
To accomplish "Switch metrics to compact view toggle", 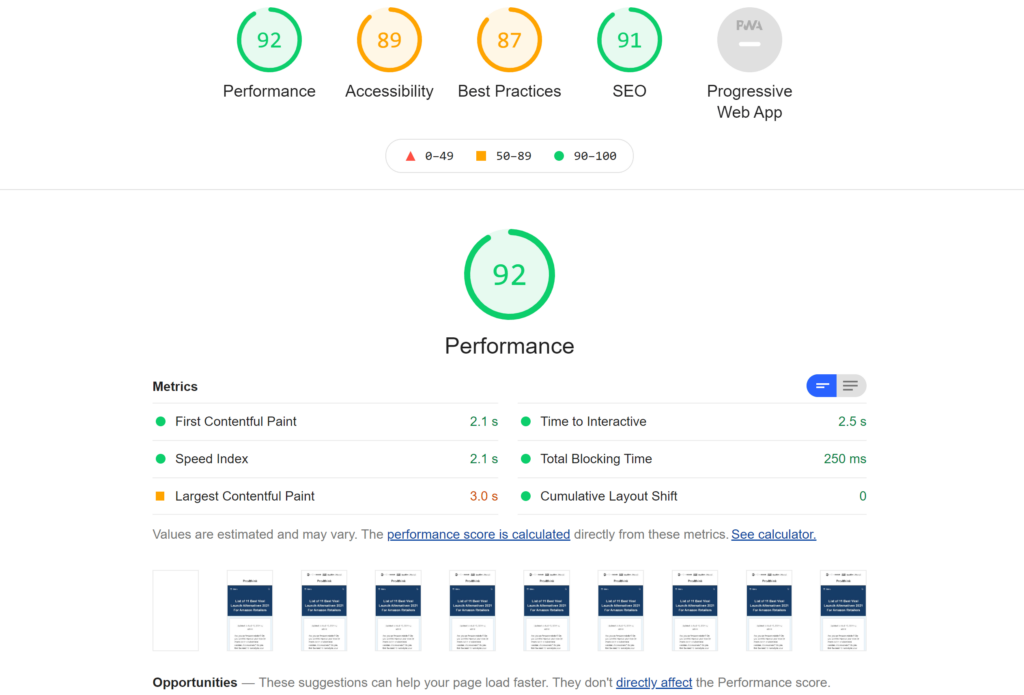I will click(822, 386).
